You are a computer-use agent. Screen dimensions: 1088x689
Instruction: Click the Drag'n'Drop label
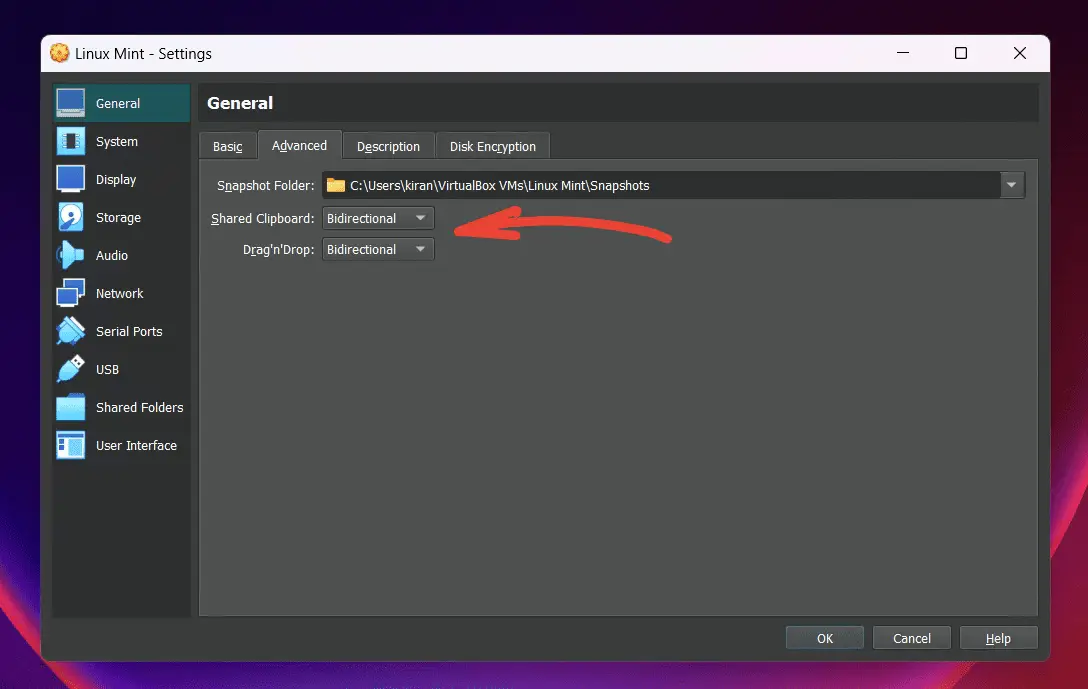tap(278, 250)
